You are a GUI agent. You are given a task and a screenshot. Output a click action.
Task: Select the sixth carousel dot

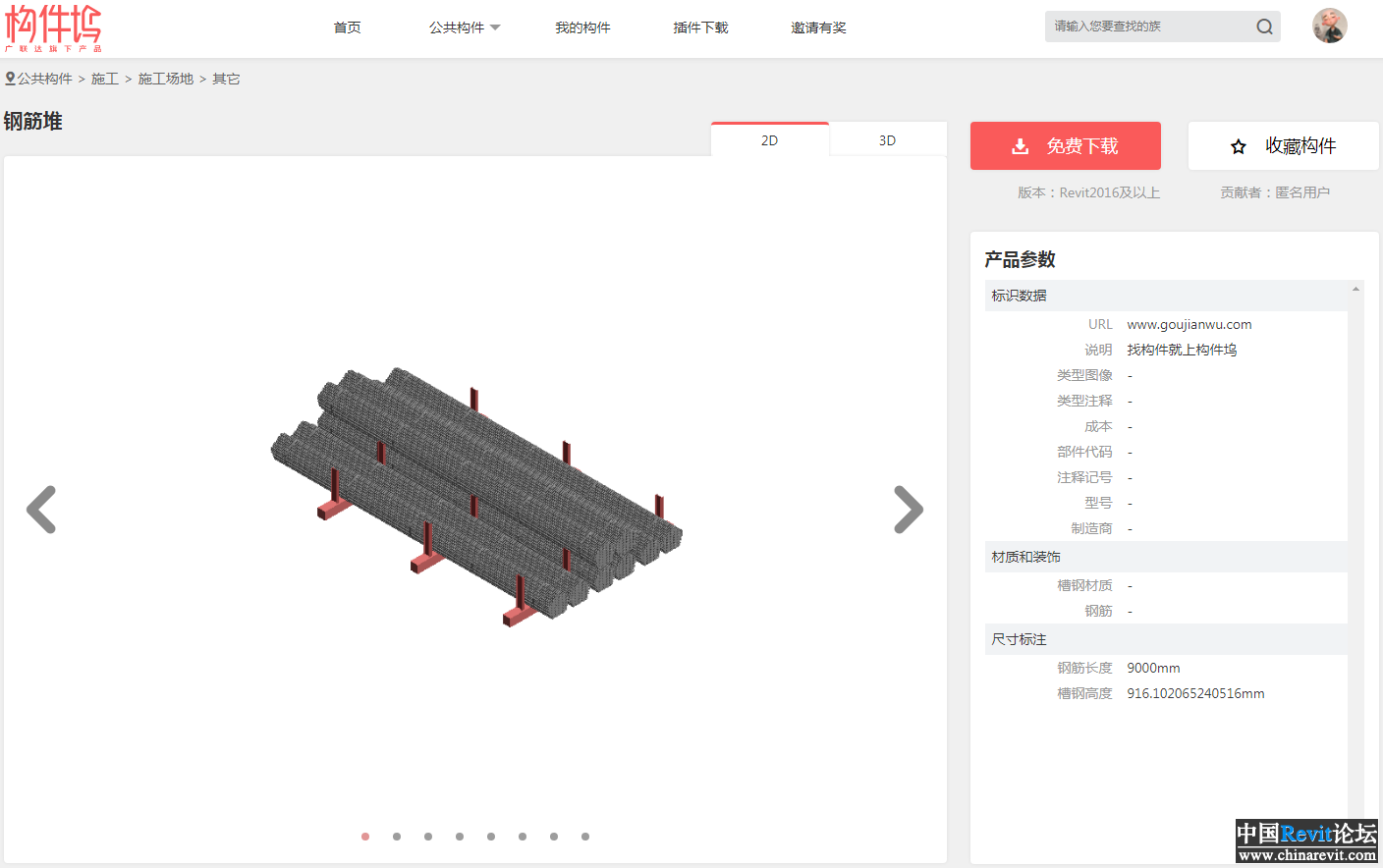pyautogui.click(x=523, y=837)
